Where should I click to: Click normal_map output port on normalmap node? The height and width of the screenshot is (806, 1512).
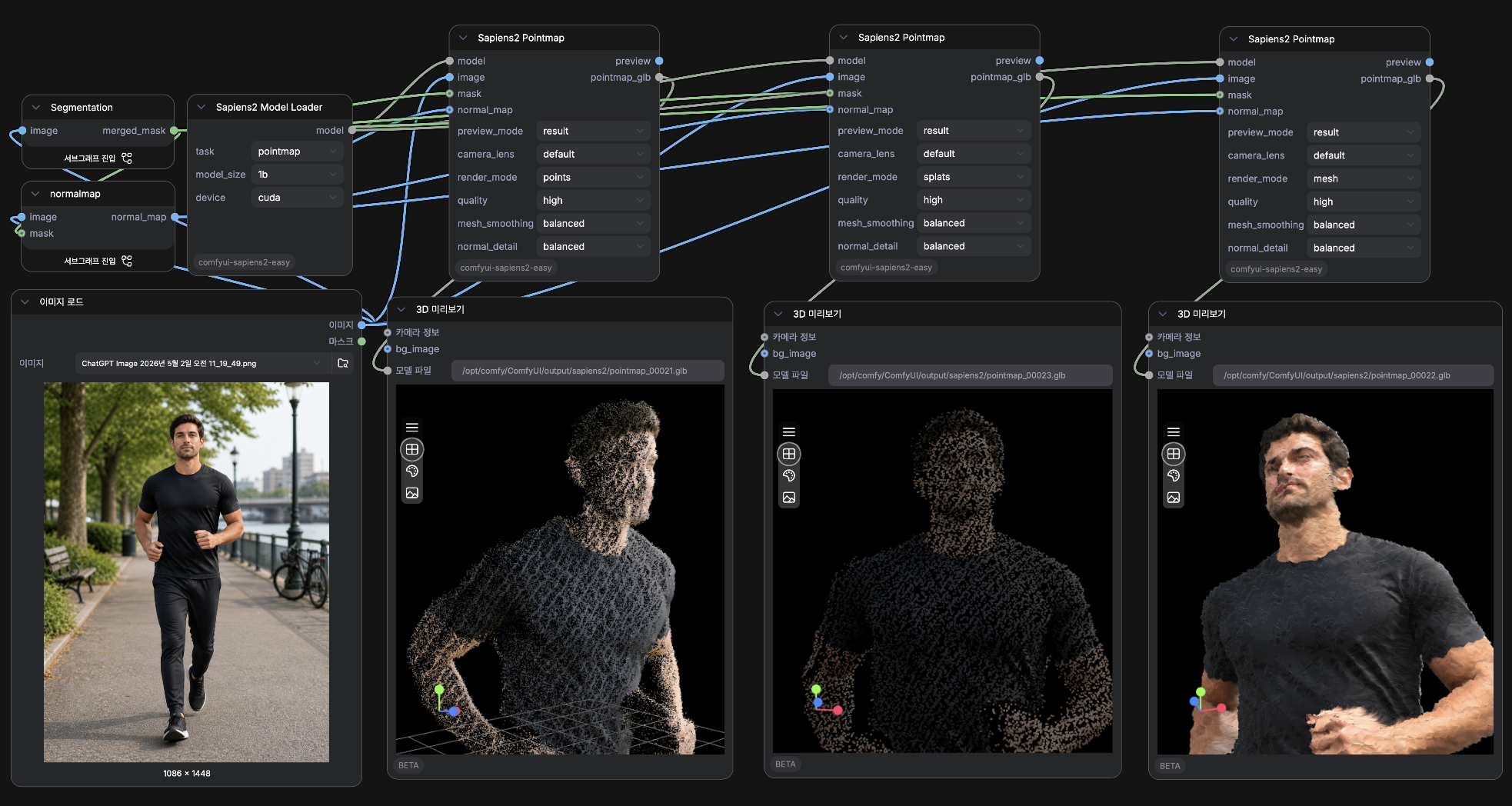point(175,218)
